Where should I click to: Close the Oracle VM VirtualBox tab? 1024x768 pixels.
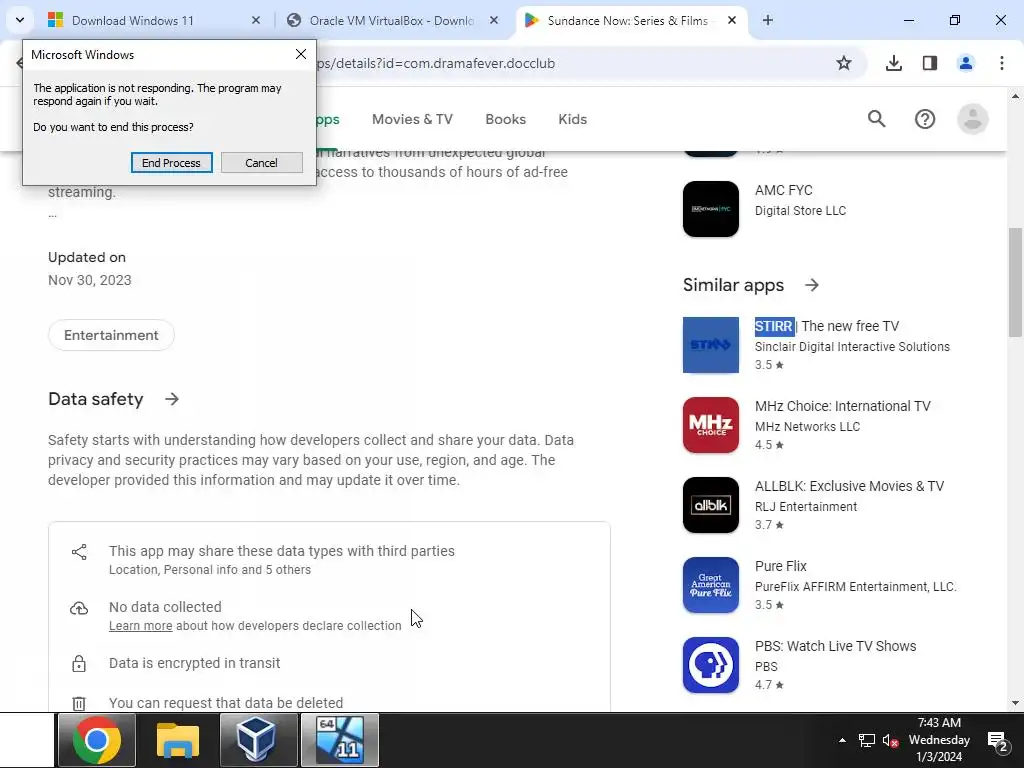pos(494,20)
